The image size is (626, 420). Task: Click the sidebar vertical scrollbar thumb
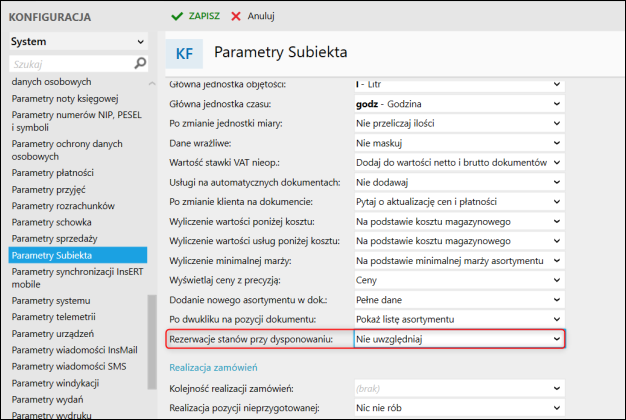152,342
